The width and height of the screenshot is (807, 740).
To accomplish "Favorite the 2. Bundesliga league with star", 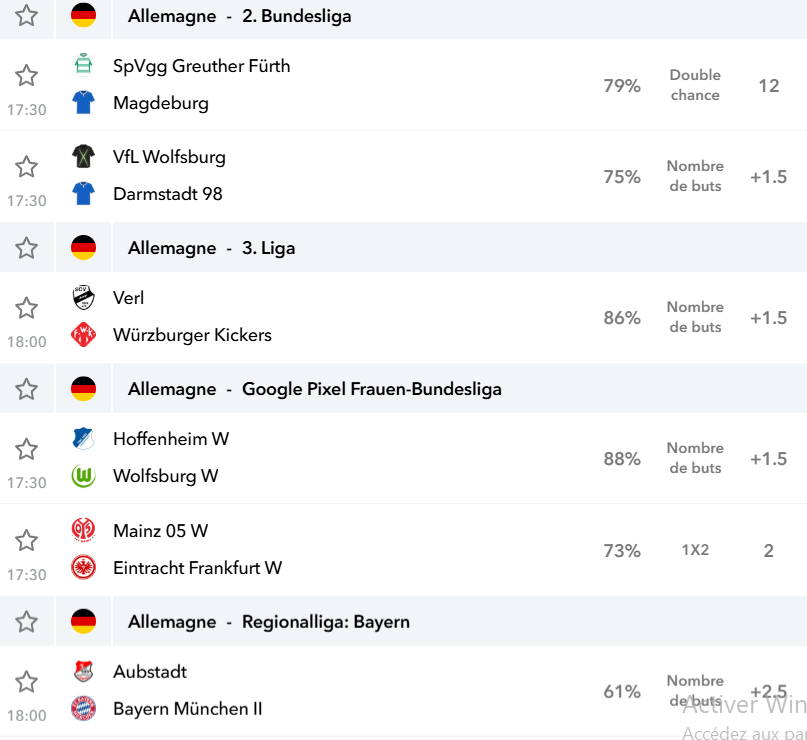I will click(26, 15).
